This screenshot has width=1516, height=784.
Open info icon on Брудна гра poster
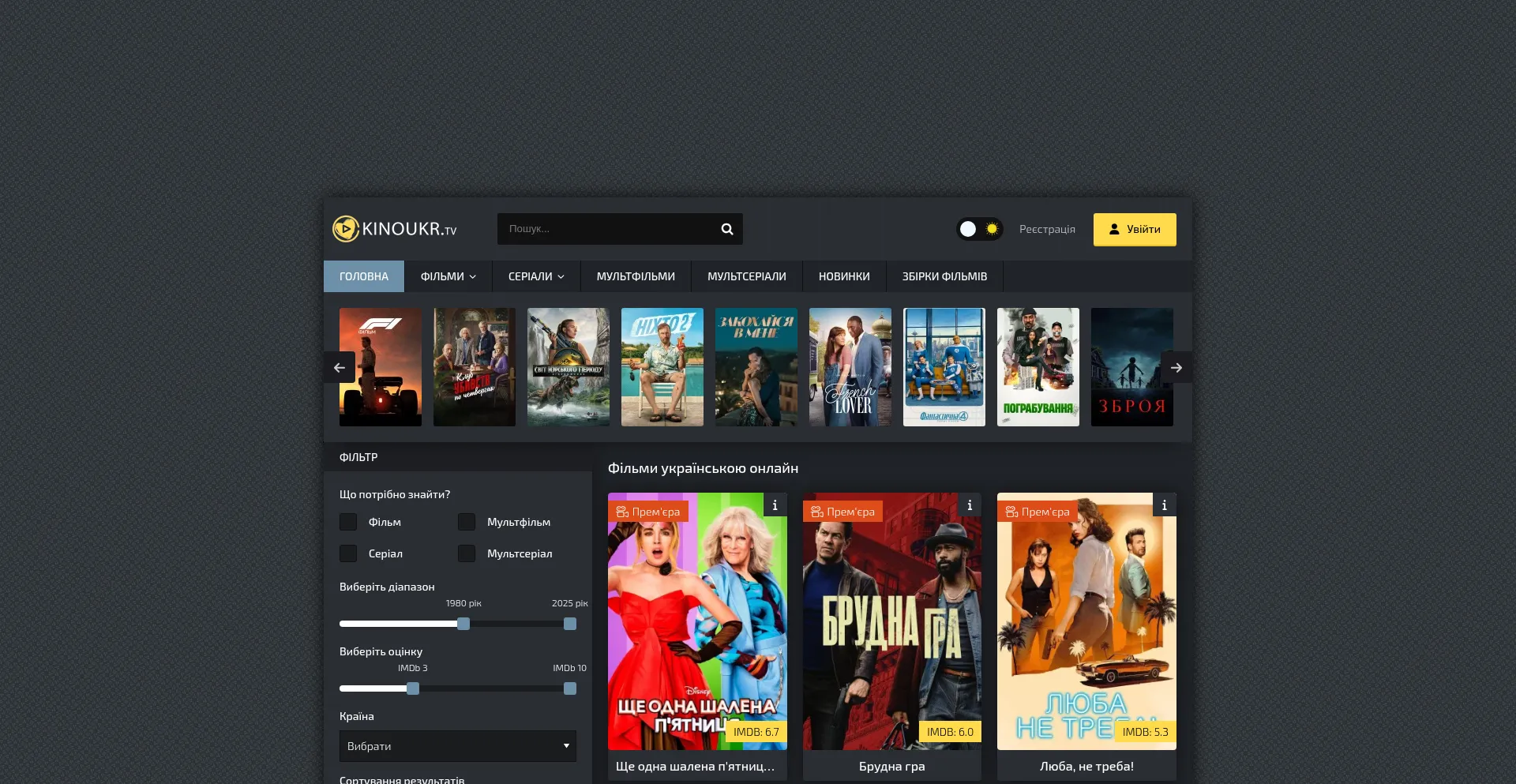click(x=970, y=505)
